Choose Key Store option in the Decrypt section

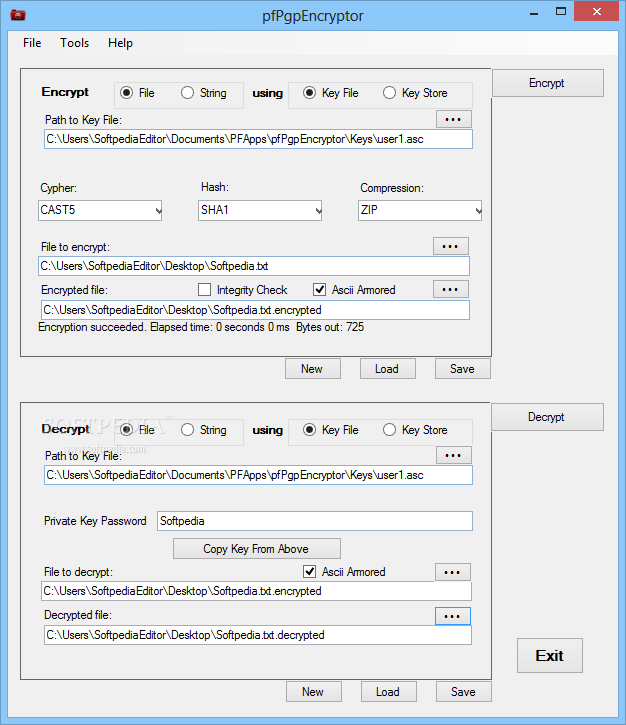pos(390,430)
